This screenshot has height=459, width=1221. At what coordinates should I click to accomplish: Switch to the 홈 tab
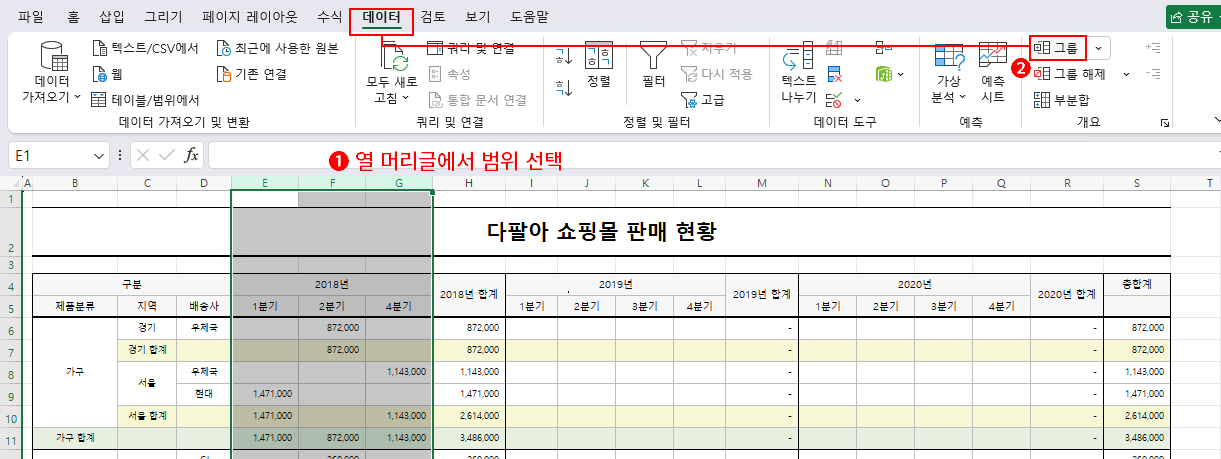pyautogui.click(x=73, y=17)
